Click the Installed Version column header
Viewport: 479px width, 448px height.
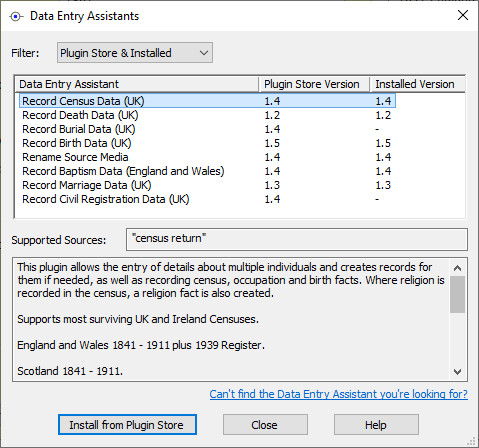pos(417,84)
